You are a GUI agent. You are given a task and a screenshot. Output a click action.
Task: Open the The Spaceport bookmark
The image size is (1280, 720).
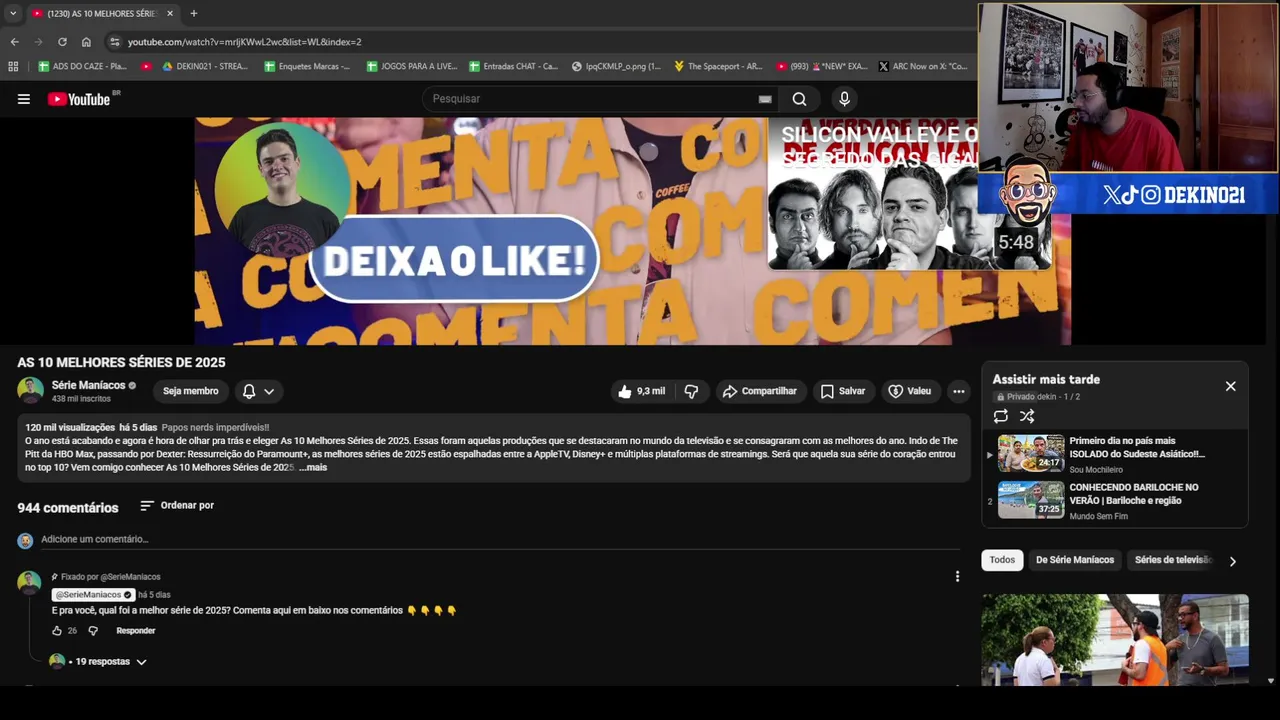tap(717, 66)
